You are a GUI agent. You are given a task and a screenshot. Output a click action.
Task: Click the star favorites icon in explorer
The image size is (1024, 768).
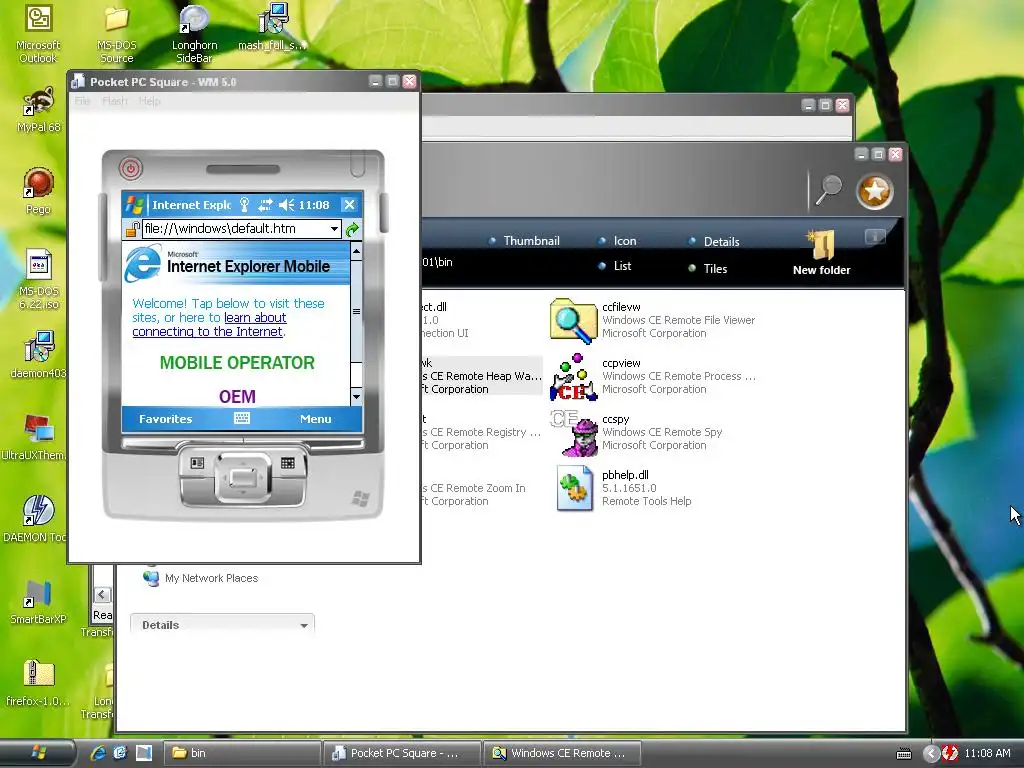coord(874,191)
